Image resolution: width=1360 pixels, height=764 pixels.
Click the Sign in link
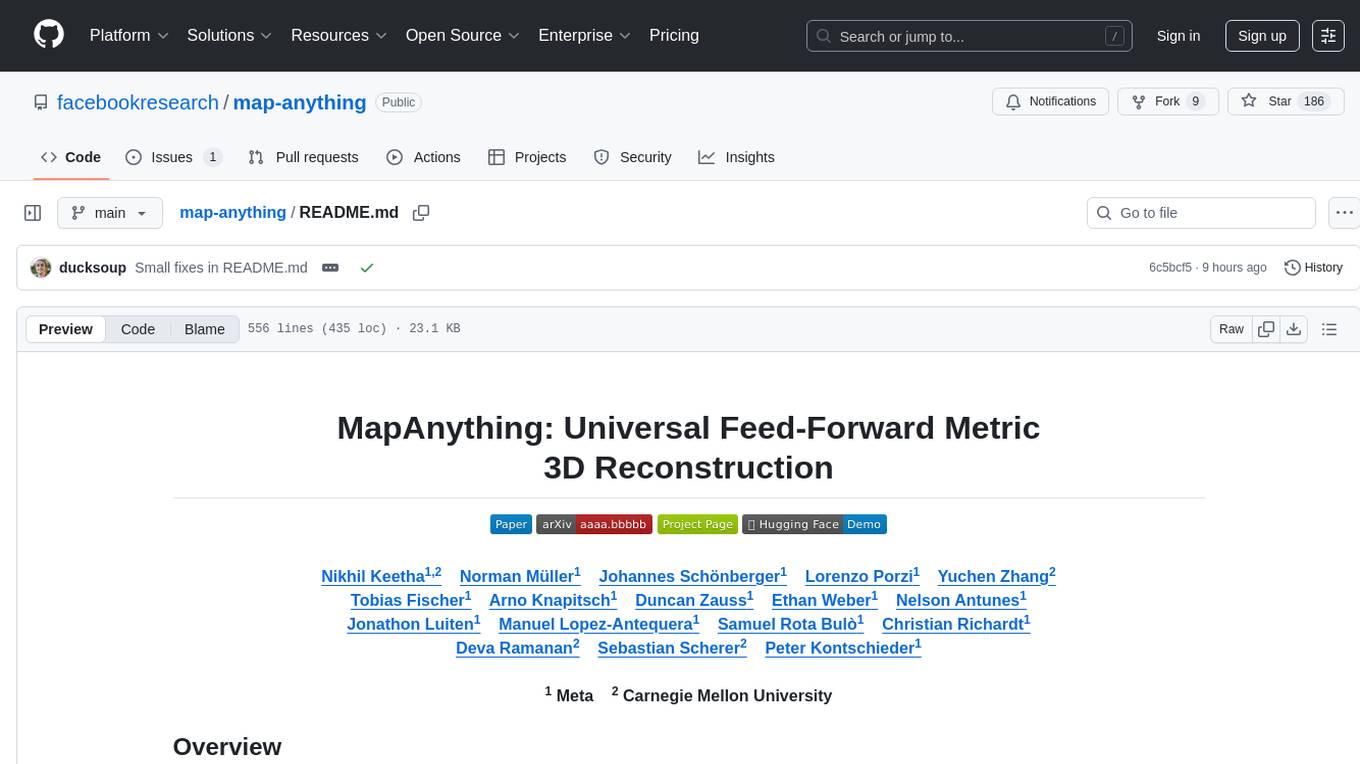pos(1178,35)
